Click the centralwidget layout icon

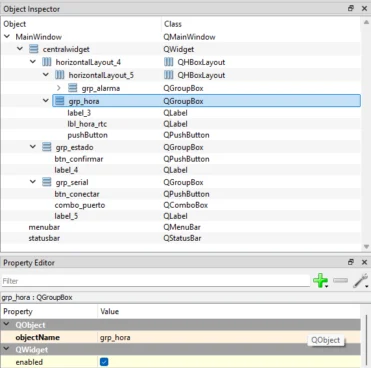click(x=34, y=49)
